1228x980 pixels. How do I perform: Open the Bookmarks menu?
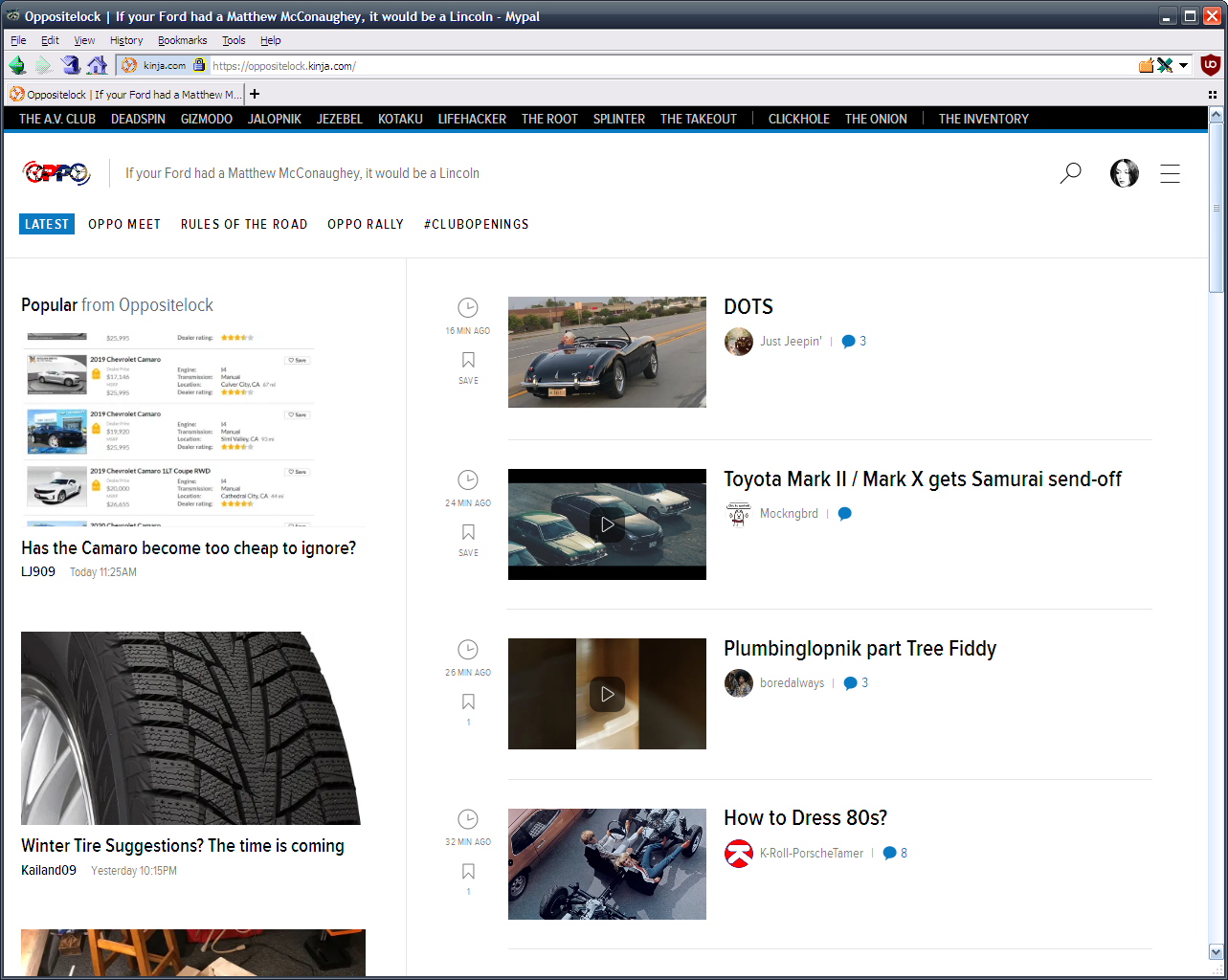(x=182, y=40)
